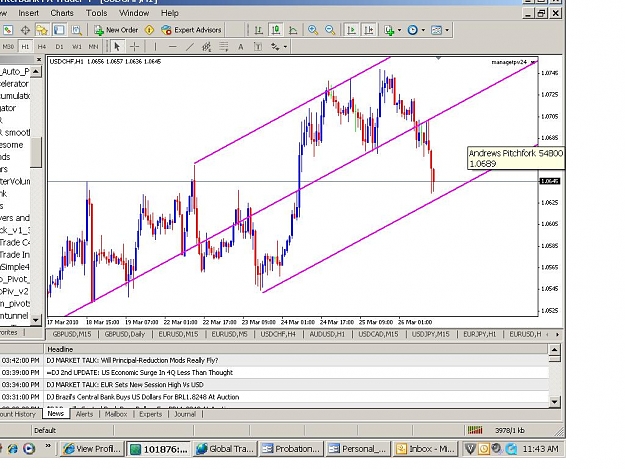Click the add Indicators icon
This screenshot has height=469, width=625.
coord(389,30)
